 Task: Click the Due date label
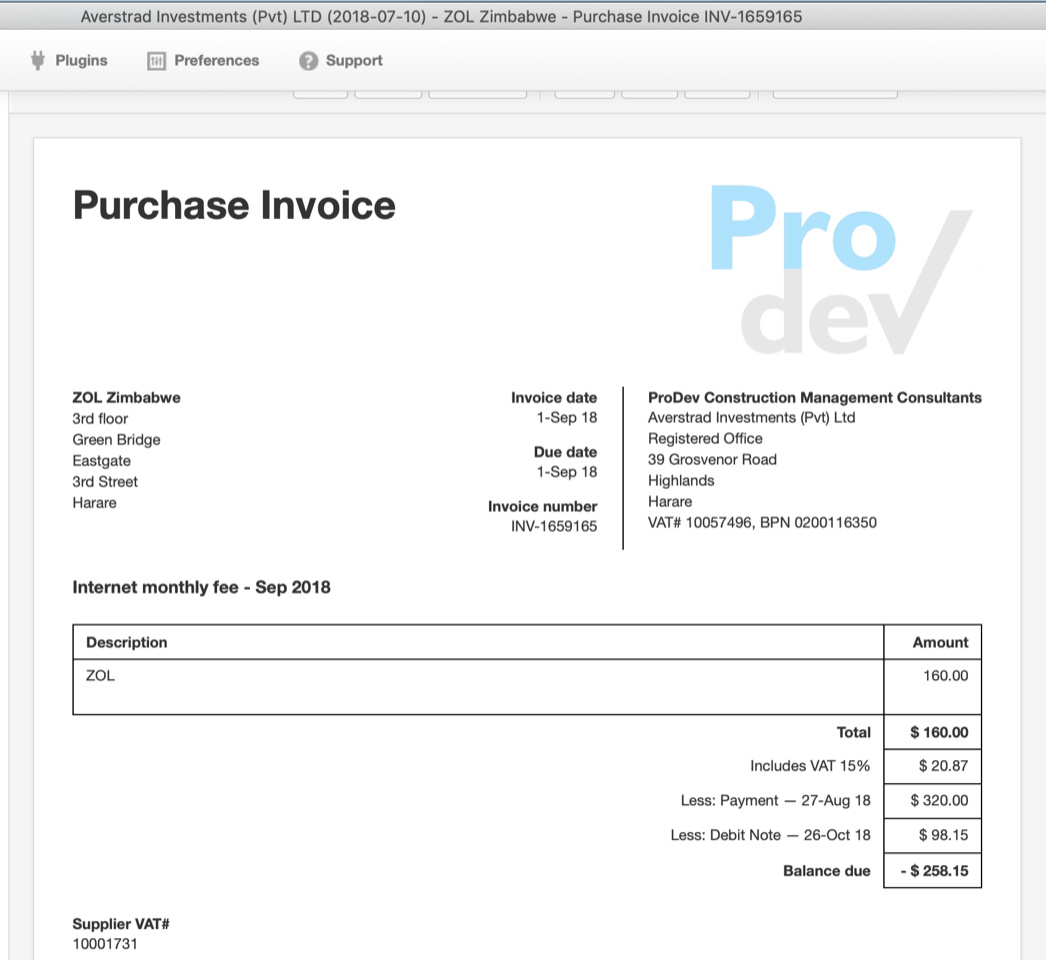[x=565, y=452]
